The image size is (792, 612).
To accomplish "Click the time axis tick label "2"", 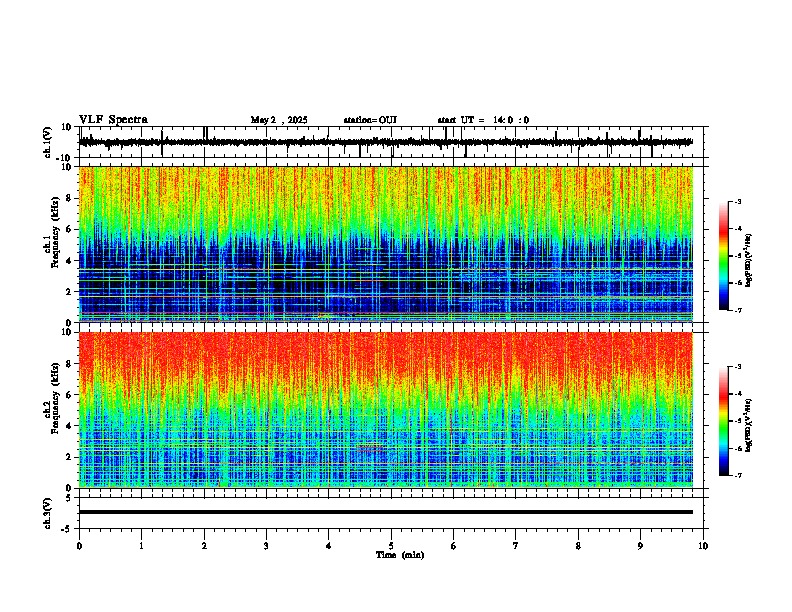I will point(204,546).
